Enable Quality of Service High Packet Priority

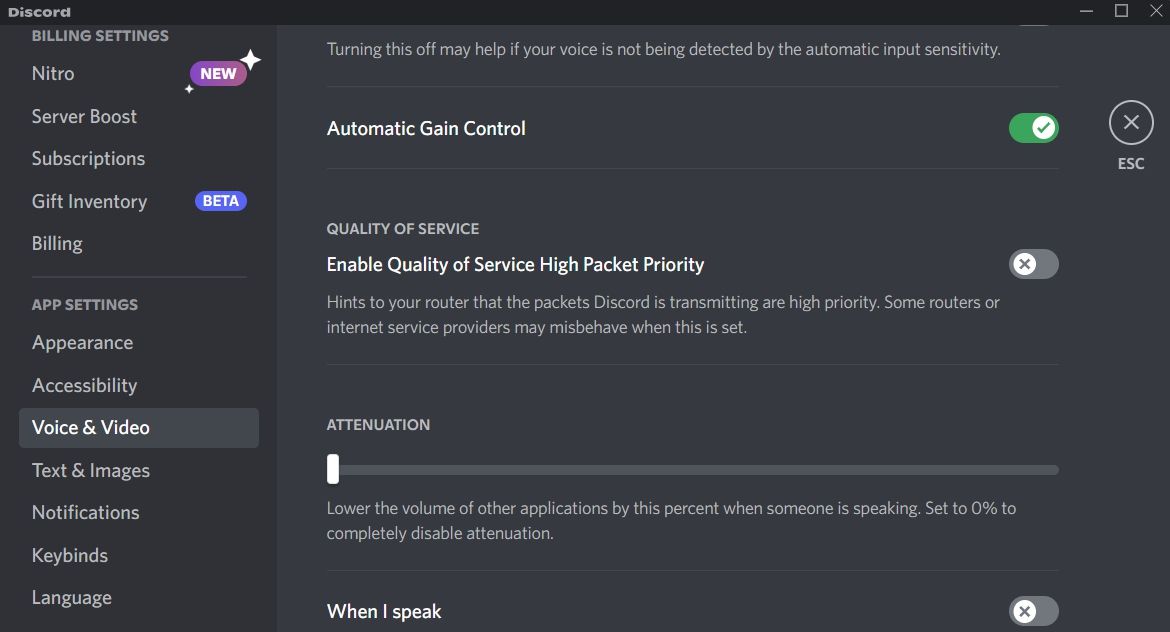[1033, 264]
